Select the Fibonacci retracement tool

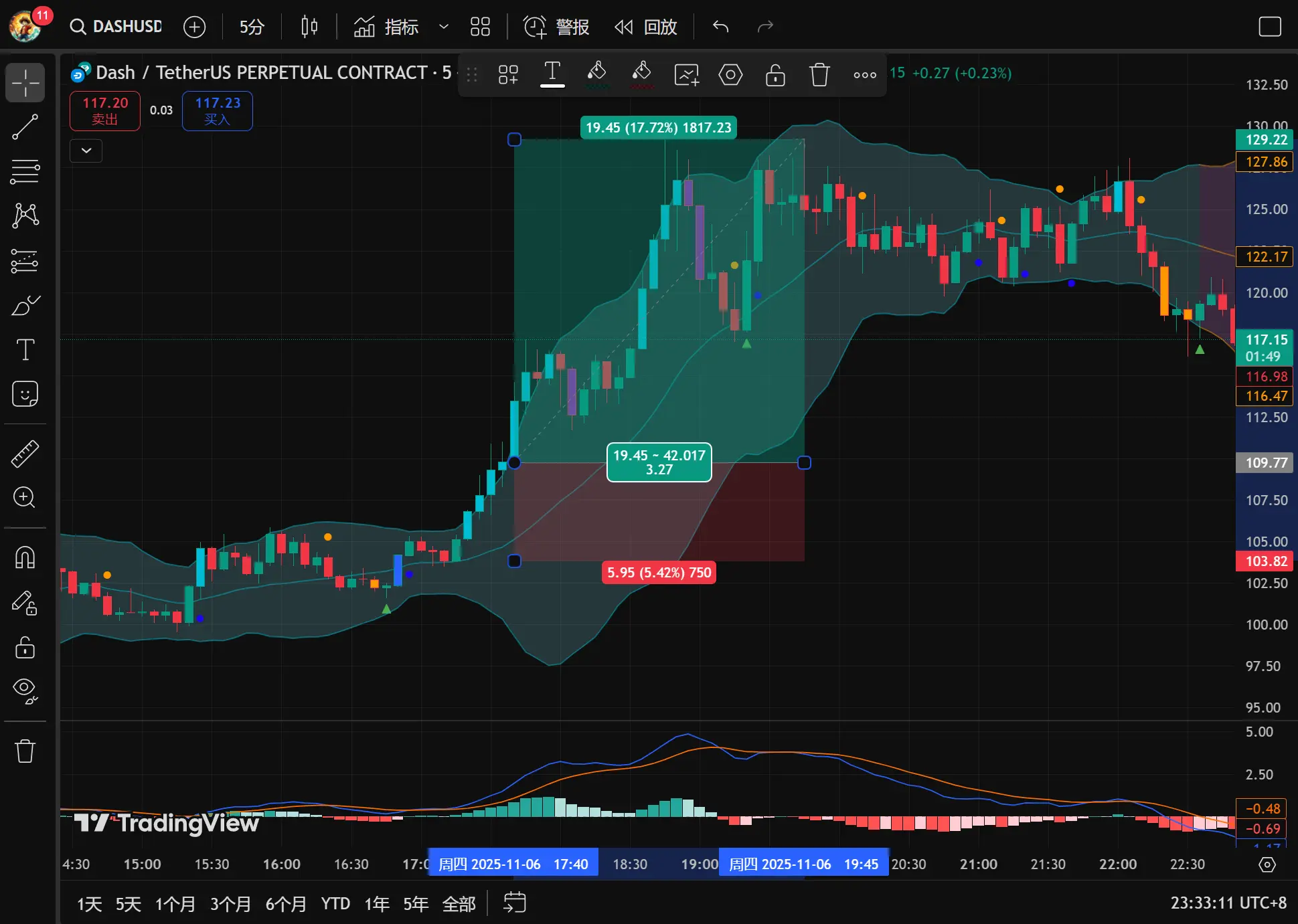[x=25, y=171]
